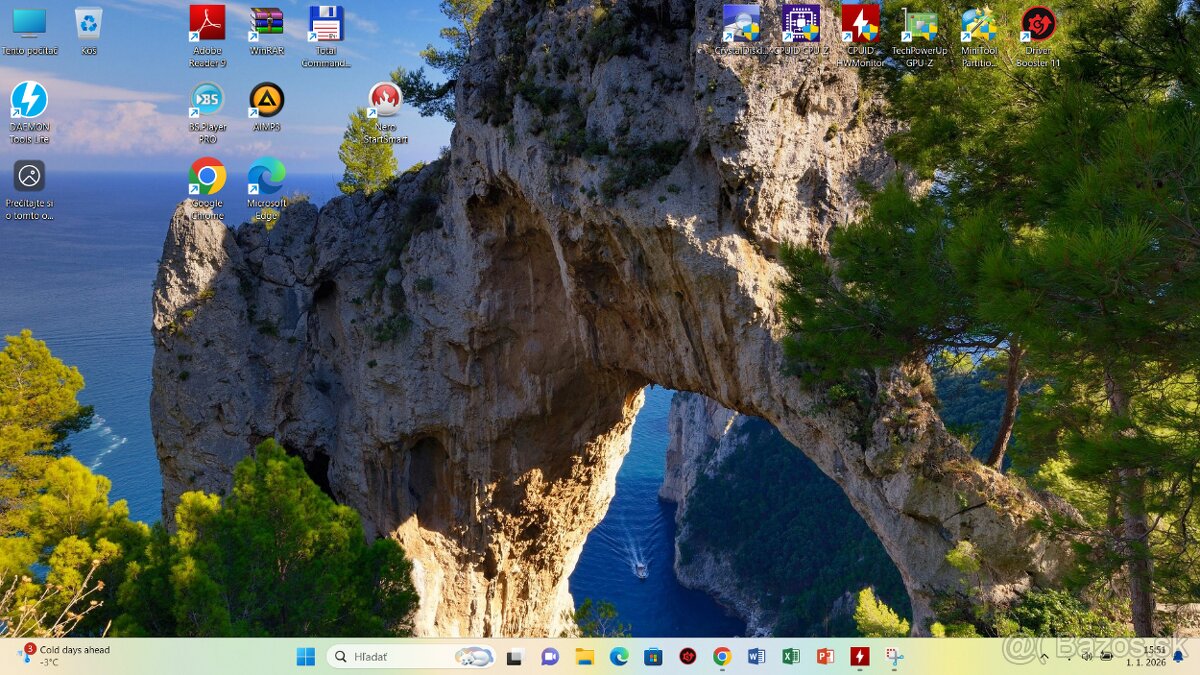Select the AIMP3 desktop icon
1200x675 pixels.
(x=267, y=100)
